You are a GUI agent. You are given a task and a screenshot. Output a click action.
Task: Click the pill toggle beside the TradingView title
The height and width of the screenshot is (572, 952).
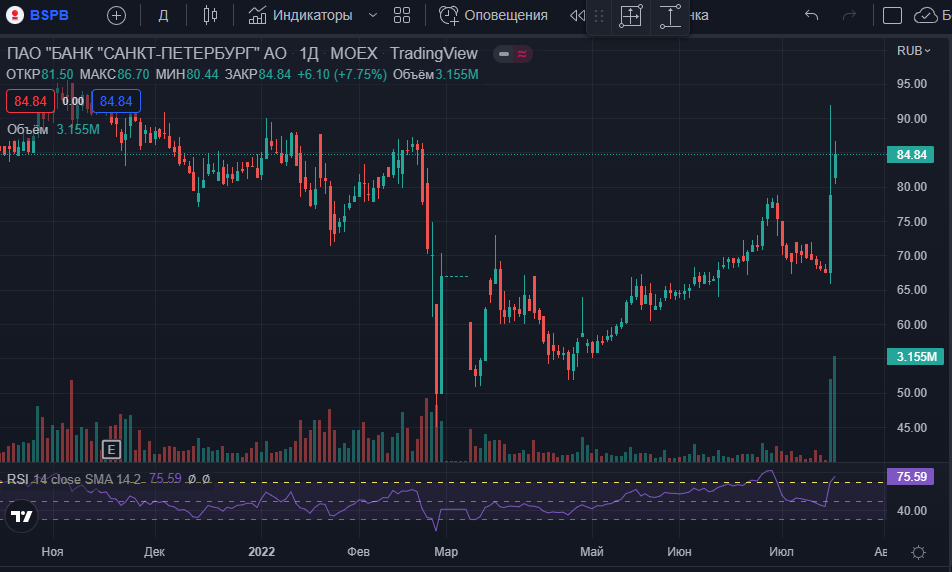pos(513,54)
